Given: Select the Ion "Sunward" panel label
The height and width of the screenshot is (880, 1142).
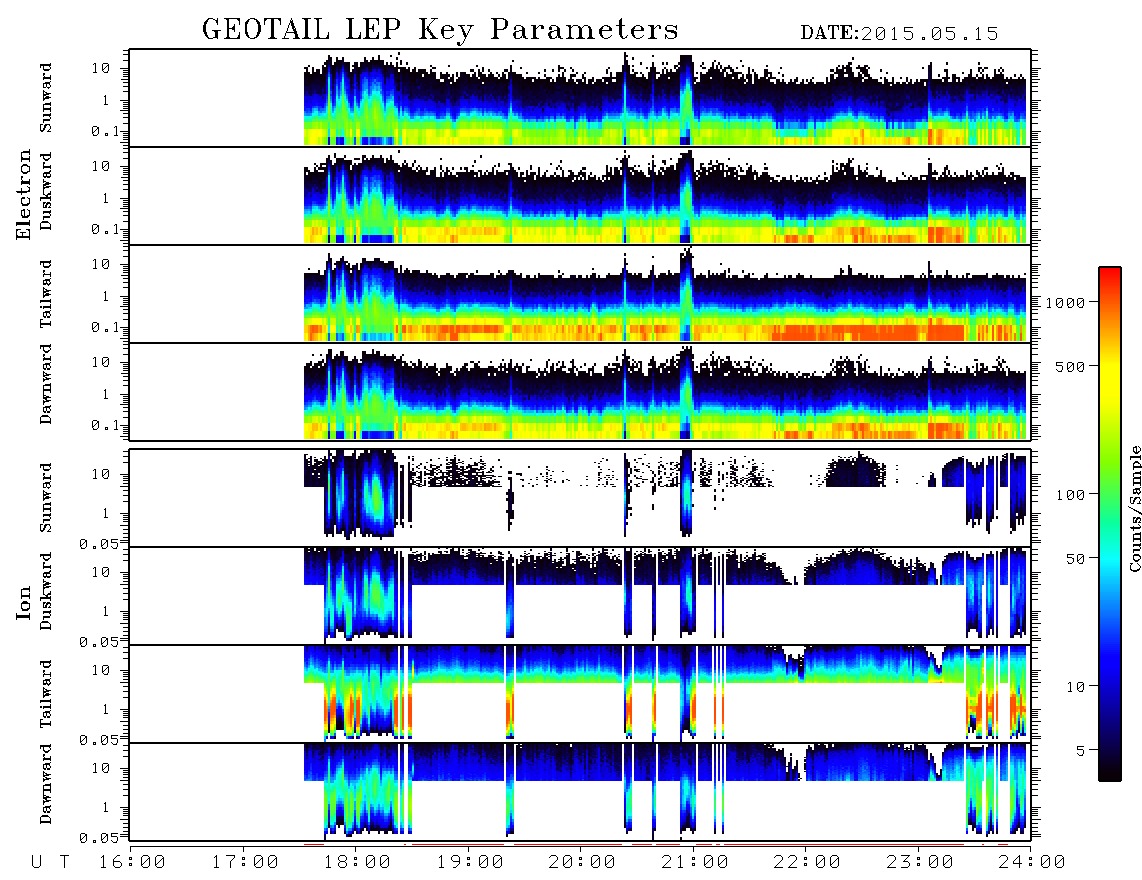Looking at the screenshot, I should [x=46, y=498].
